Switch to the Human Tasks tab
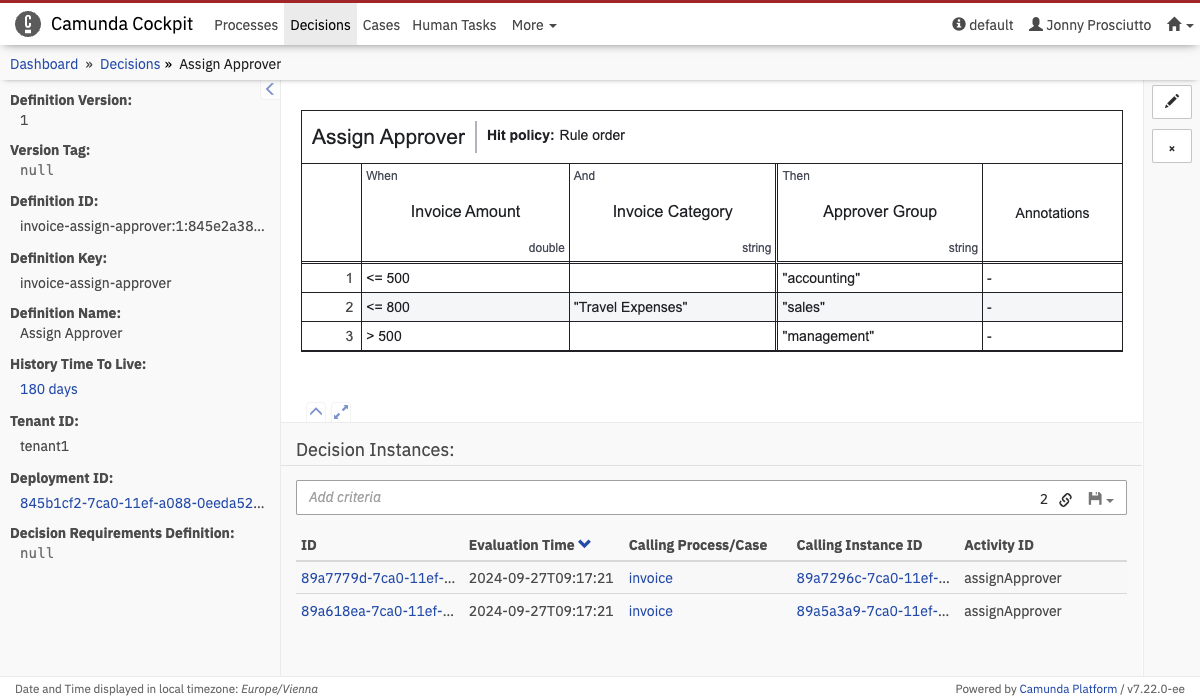This screenshot has height=700, width=1200. (454, 25)
